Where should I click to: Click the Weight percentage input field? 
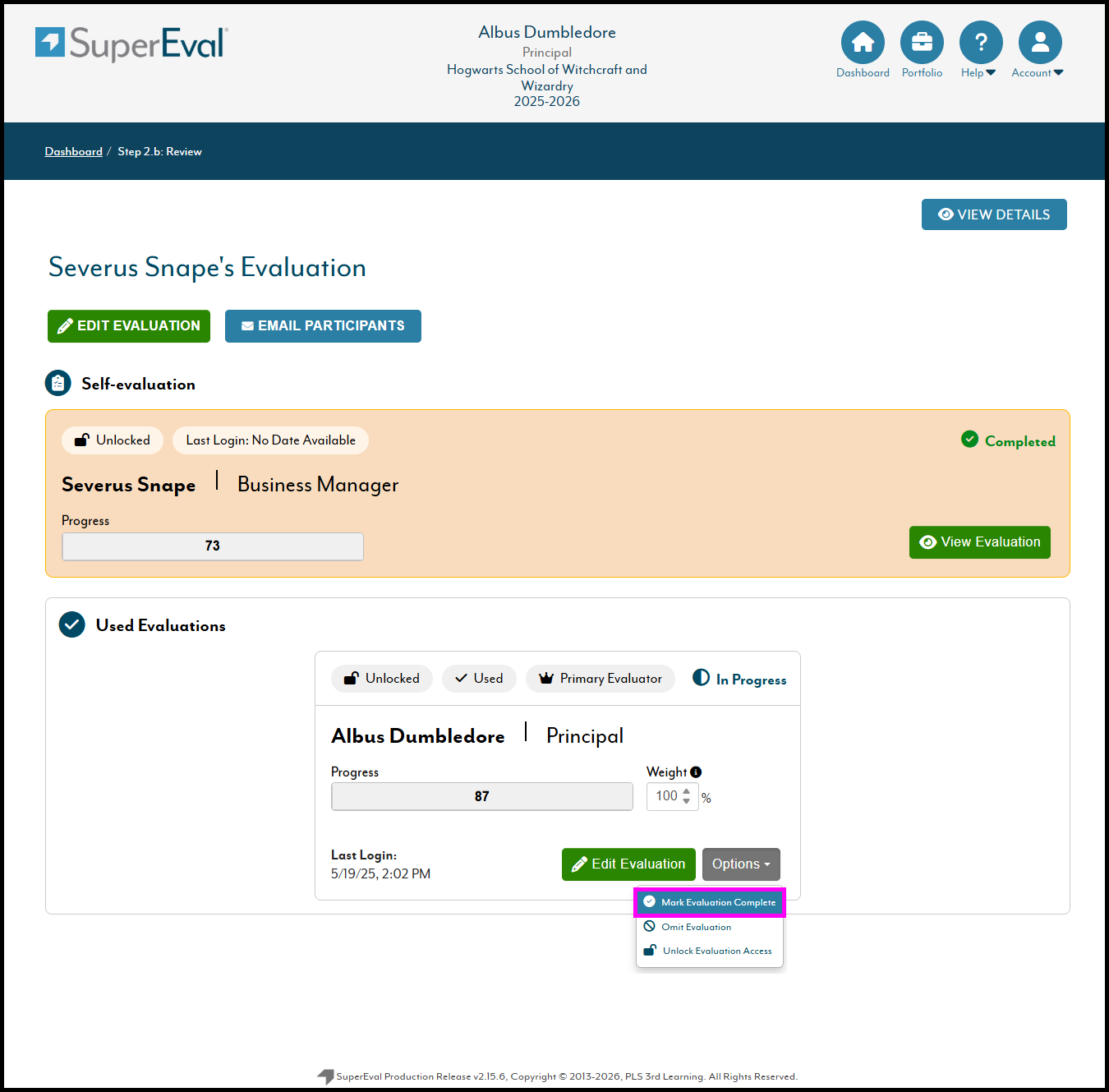tap(666, 796)
